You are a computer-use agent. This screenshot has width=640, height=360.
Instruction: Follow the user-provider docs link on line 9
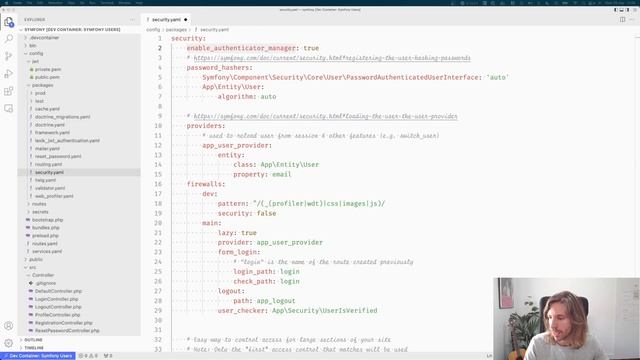click(x=325, y=116)
